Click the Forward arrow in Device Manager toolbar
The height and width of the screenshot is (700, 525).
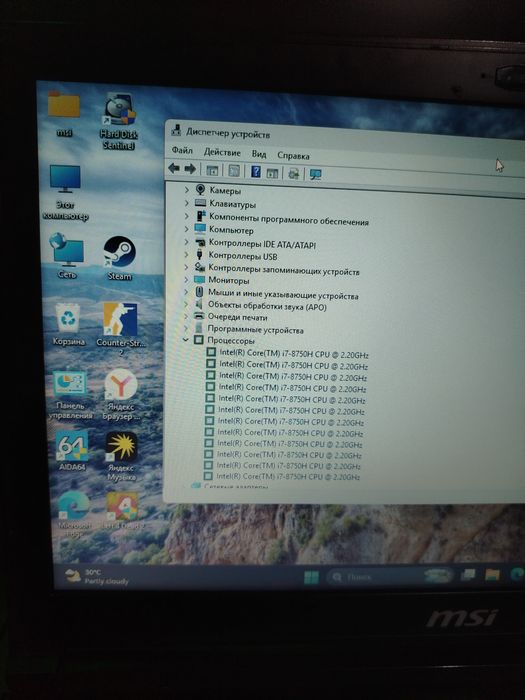[x=190, y=169]
